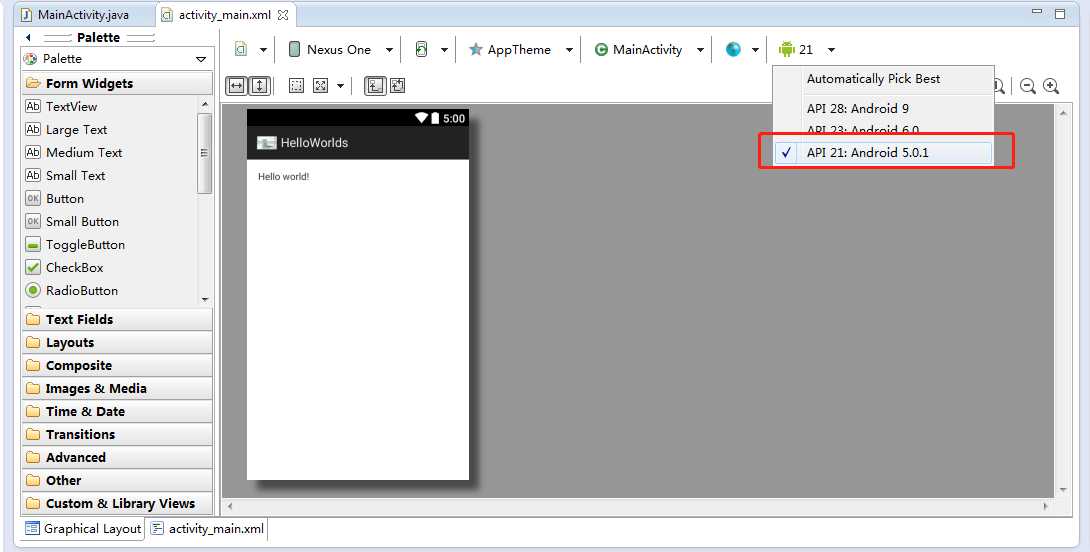The height and width of the screenshot is (552, 1090).
Task: Zoom in the layout canvas
Action: click(1051, 86)
